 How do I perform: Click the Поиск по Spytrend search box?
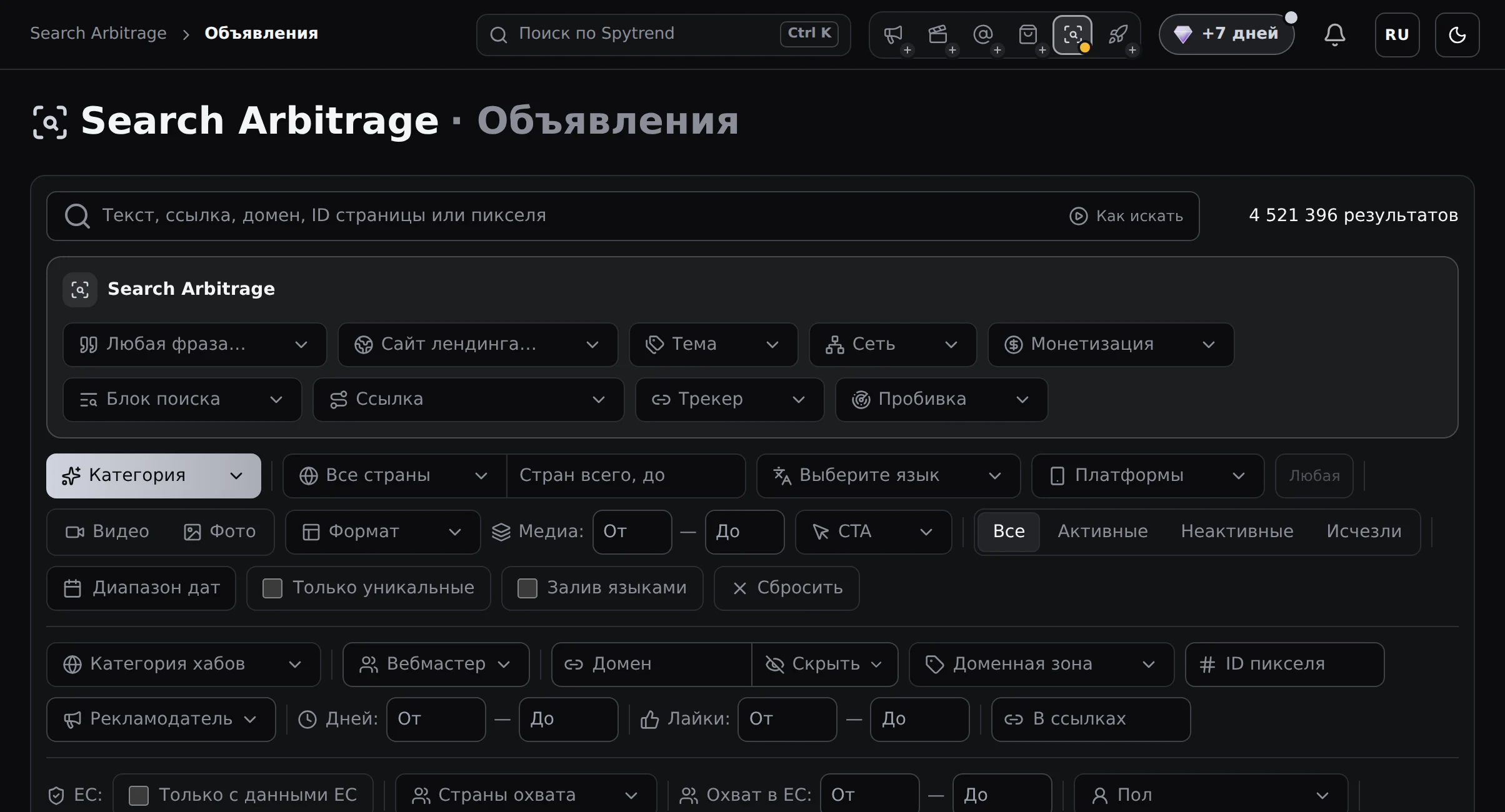click(x=663, y=34)
